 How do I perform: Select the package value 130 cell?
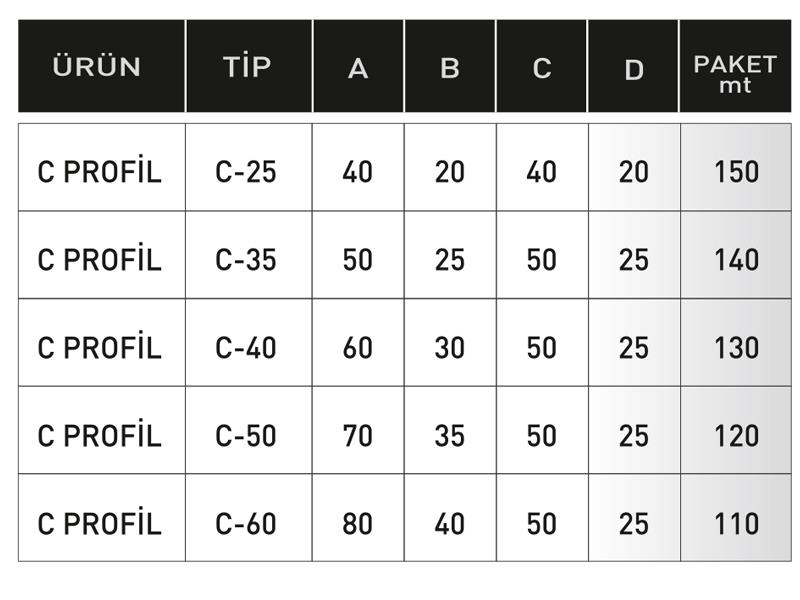[x=736, y=343]
